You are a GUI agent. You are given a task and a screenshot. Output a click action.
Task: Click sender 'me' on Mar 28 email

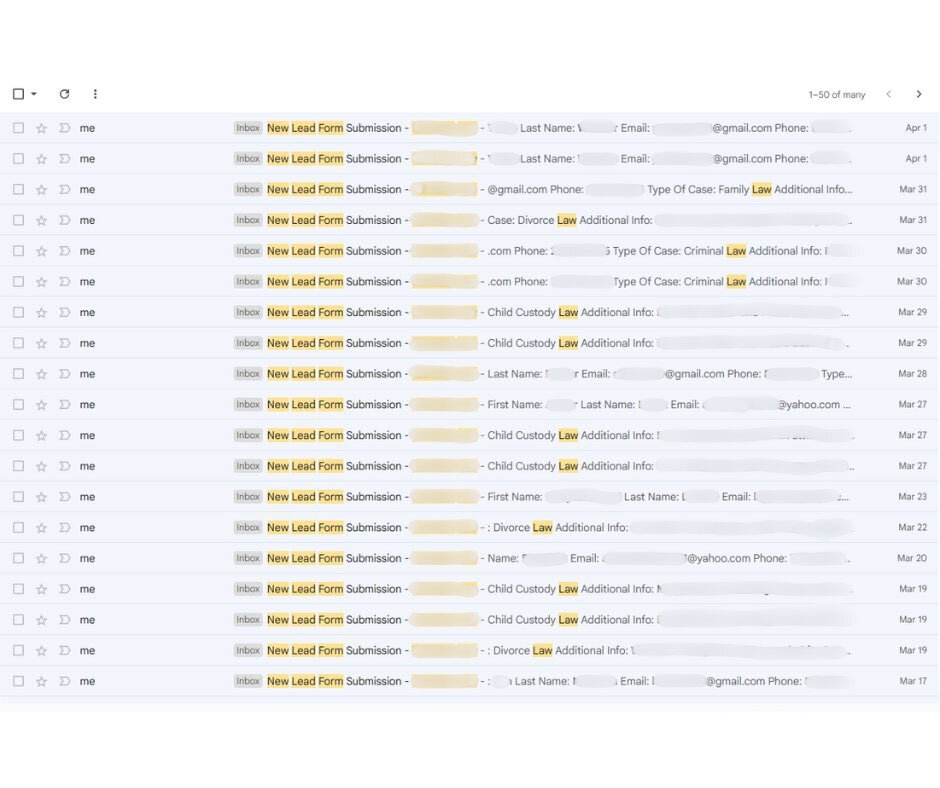click(x=88, y=374)
